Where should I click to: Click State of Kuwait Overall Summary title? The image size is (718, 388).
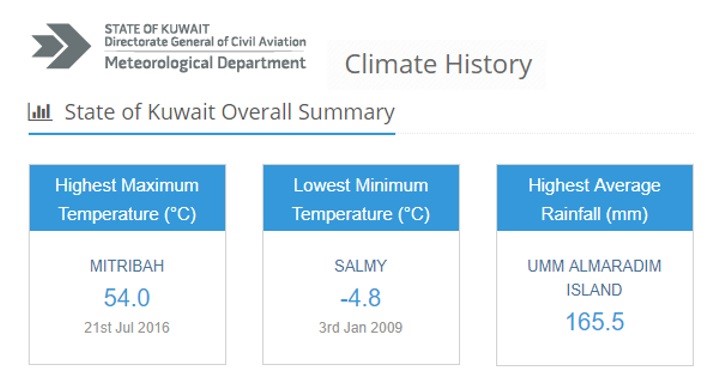[229, 112]
